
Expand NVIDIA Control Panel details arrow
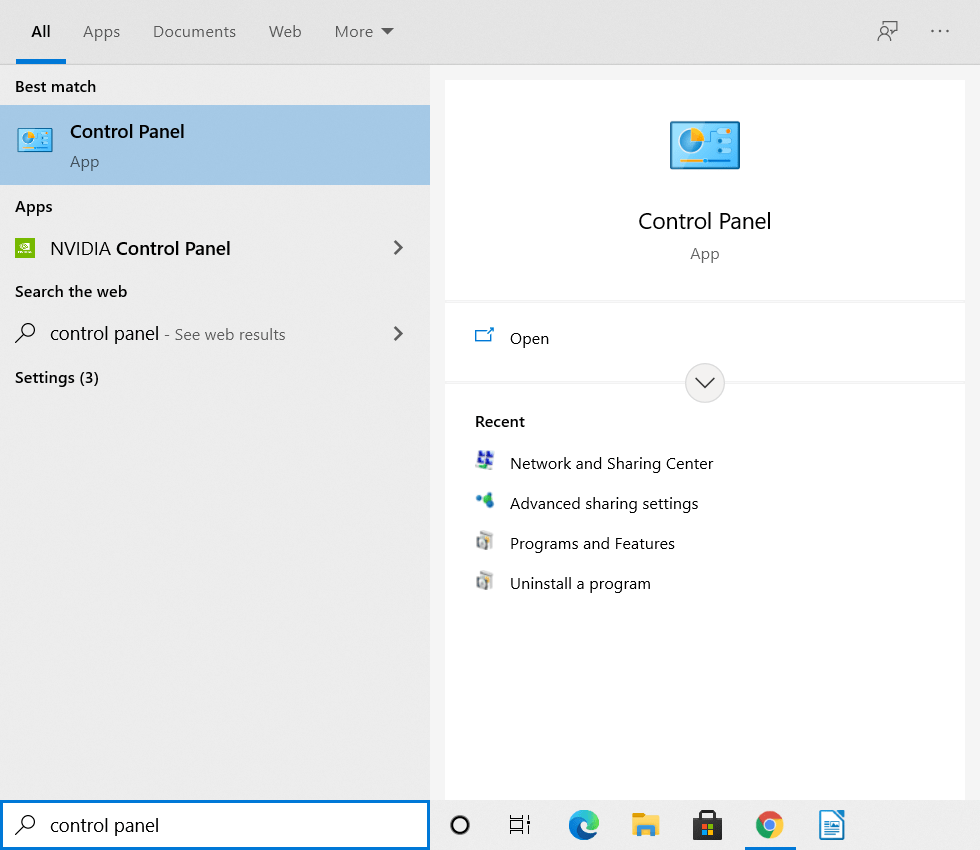coord(398,248)
